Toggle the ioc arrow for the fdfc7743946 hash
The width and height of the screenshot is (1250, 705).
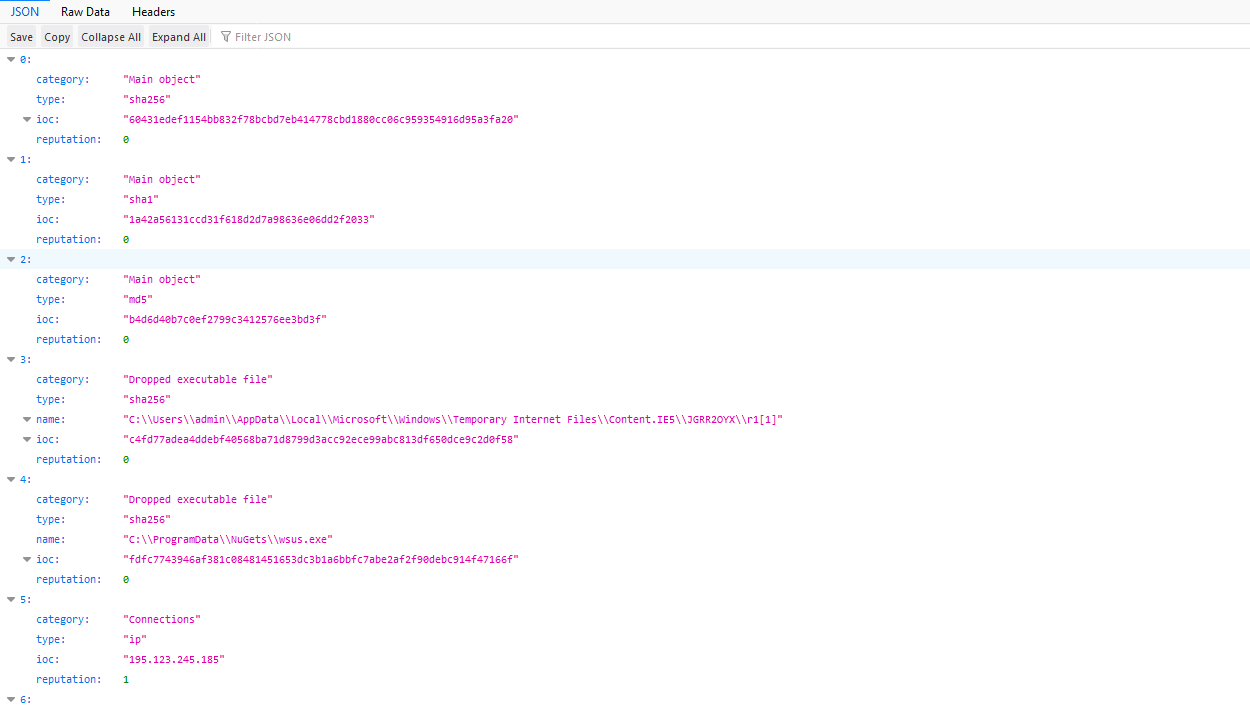pyautogui.click(x=28, y=560)
